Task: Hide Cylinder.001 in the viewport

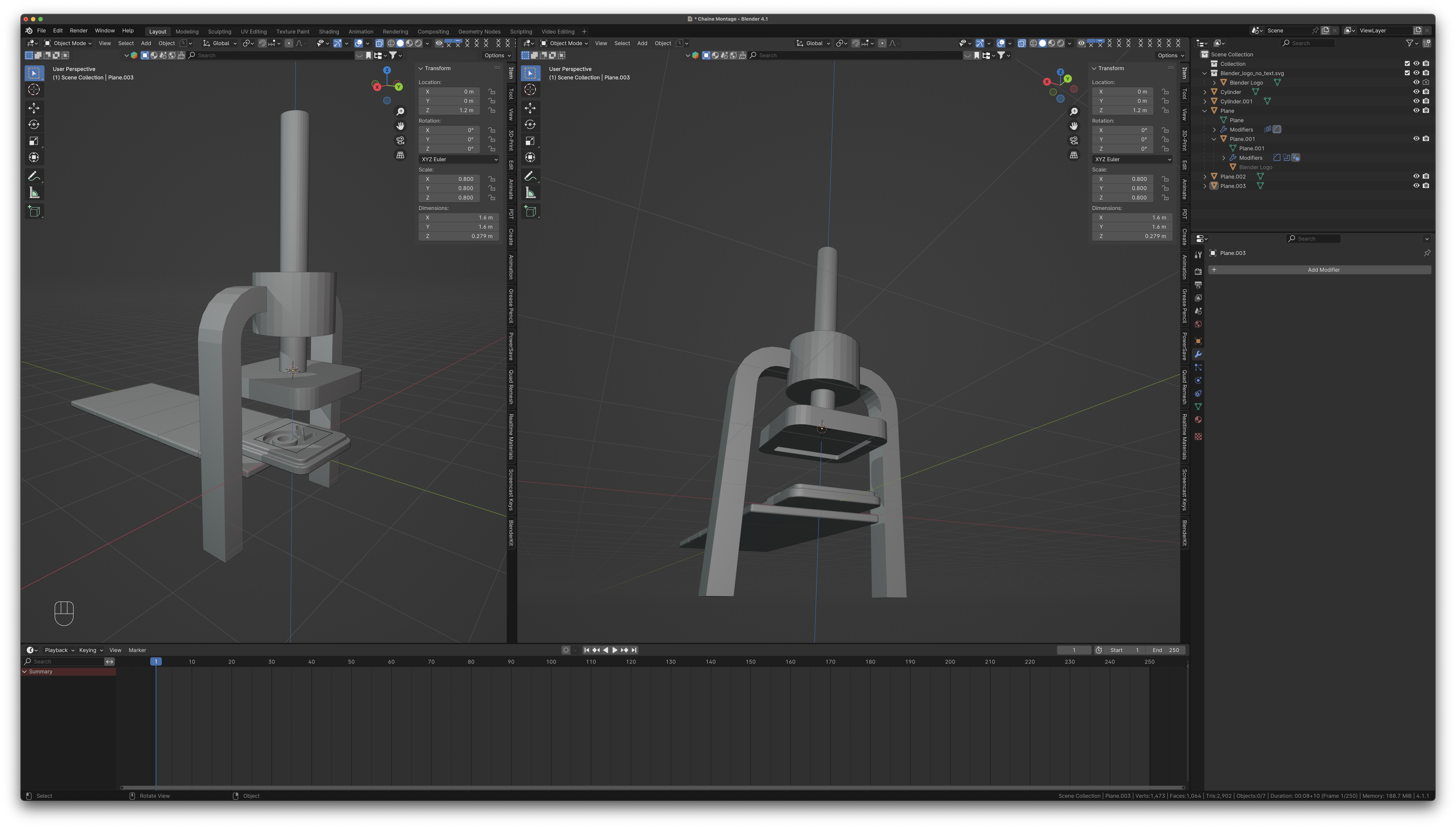Action: [1416, 101]
